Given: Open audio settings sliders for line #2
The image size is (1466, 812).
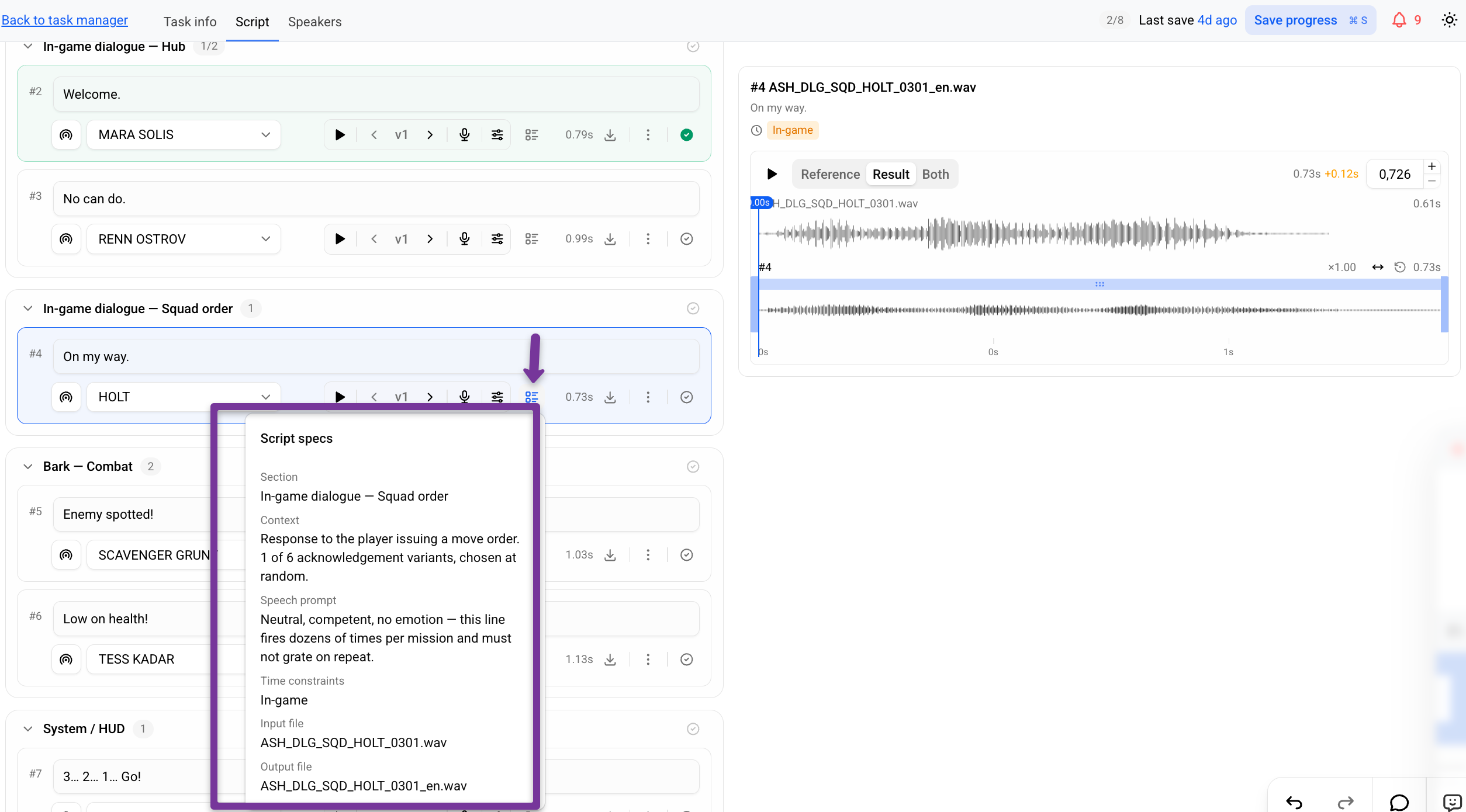Looking at the screenshot, I should click(497, 135).
